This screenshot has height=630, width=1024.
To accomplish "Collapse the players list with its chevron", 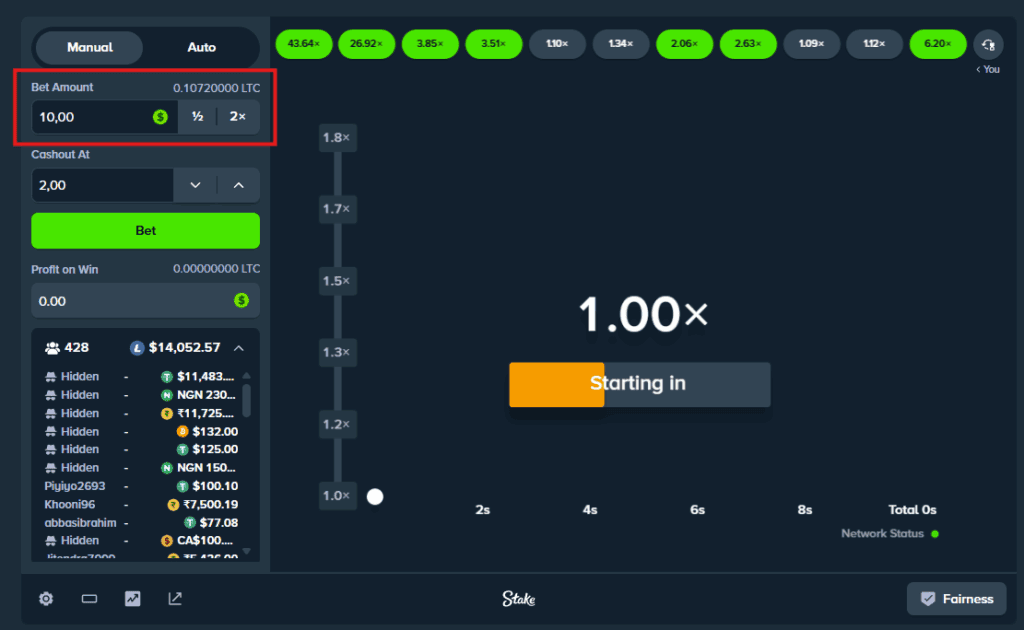I will tap(237, 347).
